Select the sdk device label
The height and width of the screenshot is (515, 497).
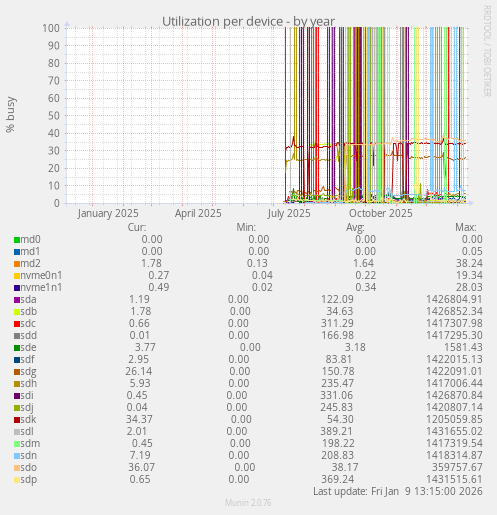[x=28, y=419]
